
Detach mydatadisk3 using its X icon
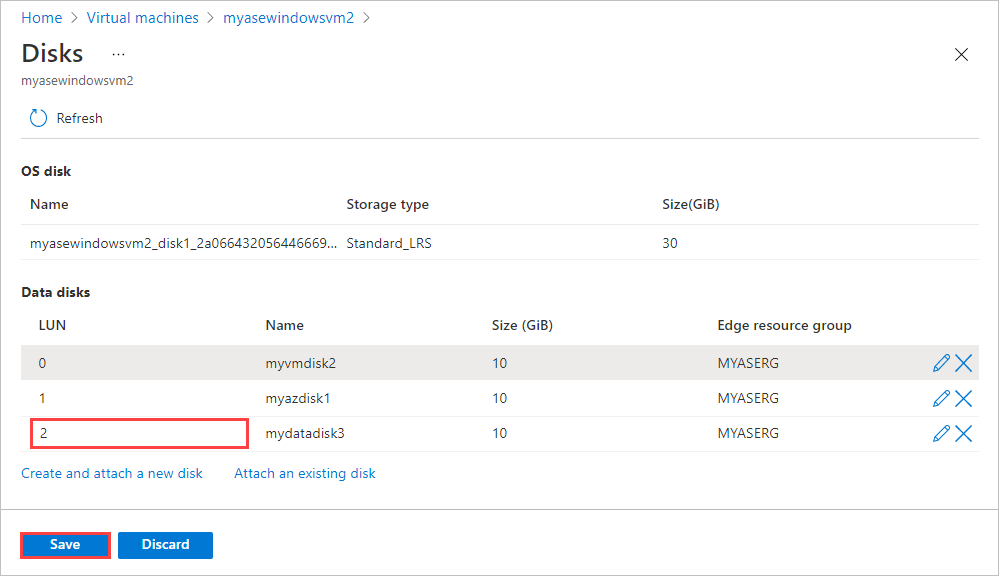click(963, 433)
